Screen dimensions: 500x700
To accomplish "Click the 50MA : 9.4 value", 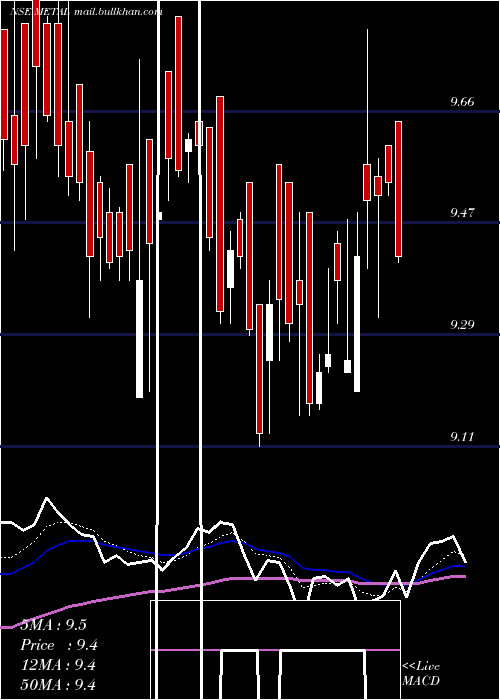I will (58, 684).
